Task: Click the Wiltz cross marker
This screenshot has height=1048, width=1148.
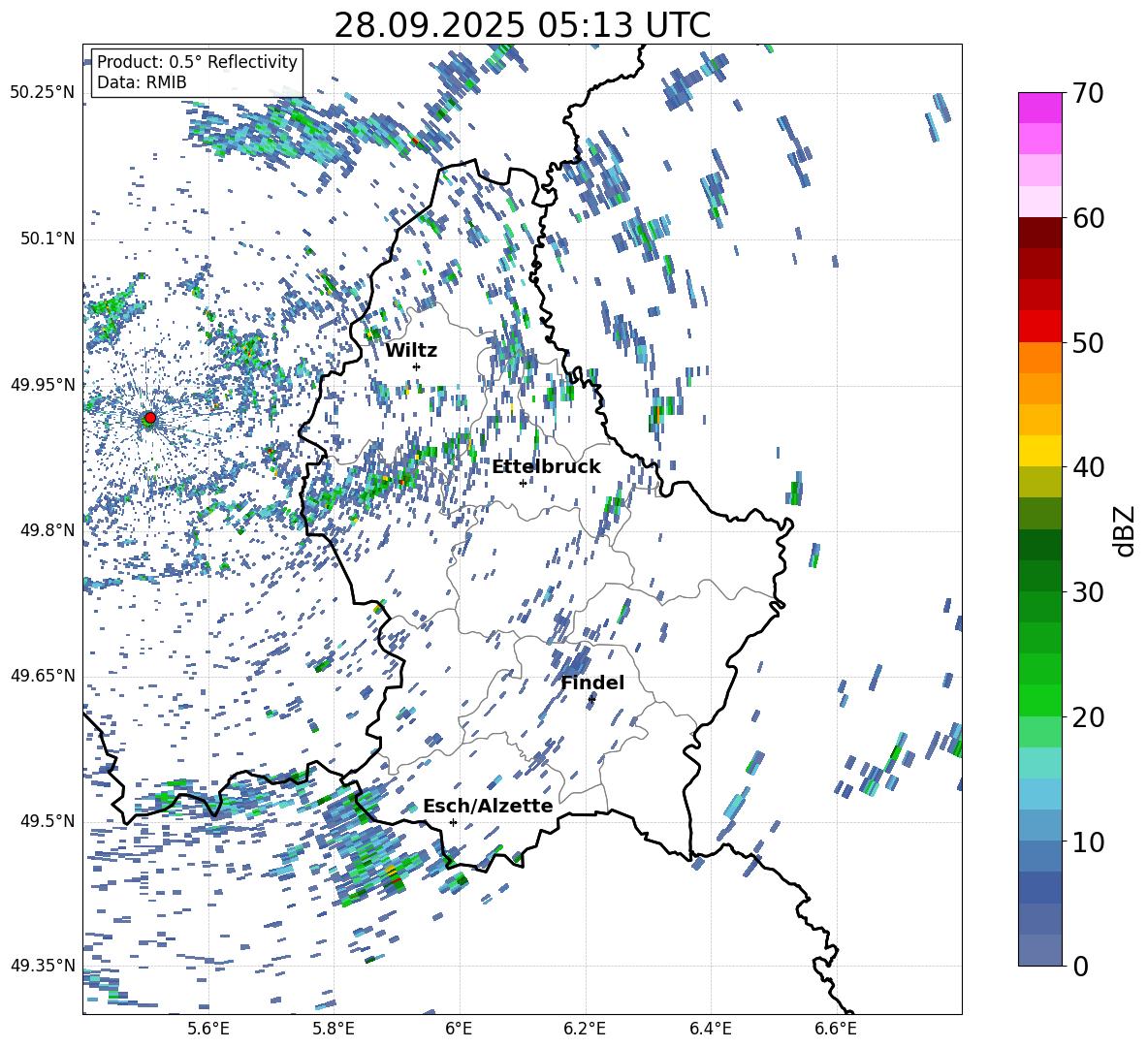Action: 417,366
